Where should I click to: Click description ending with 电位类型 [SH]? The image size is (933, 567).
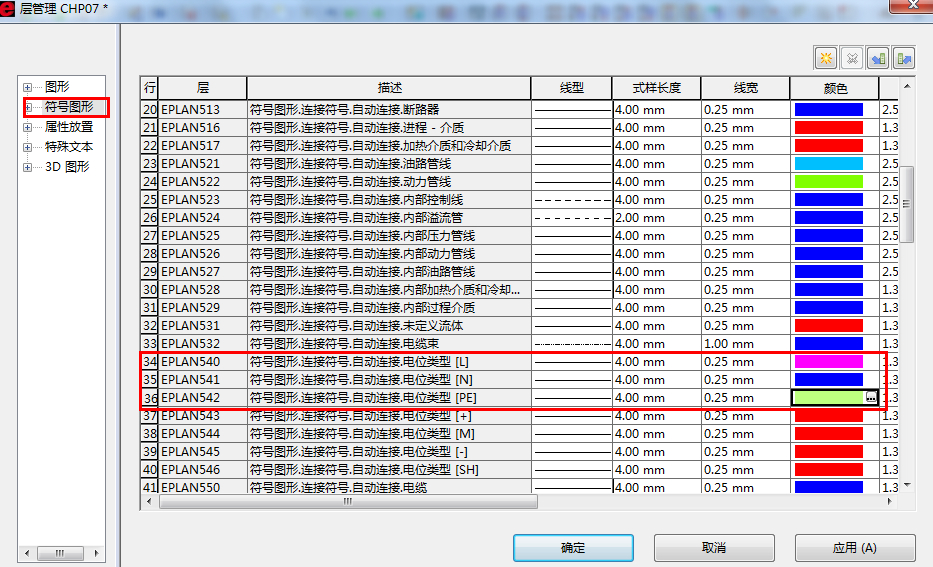389,469
